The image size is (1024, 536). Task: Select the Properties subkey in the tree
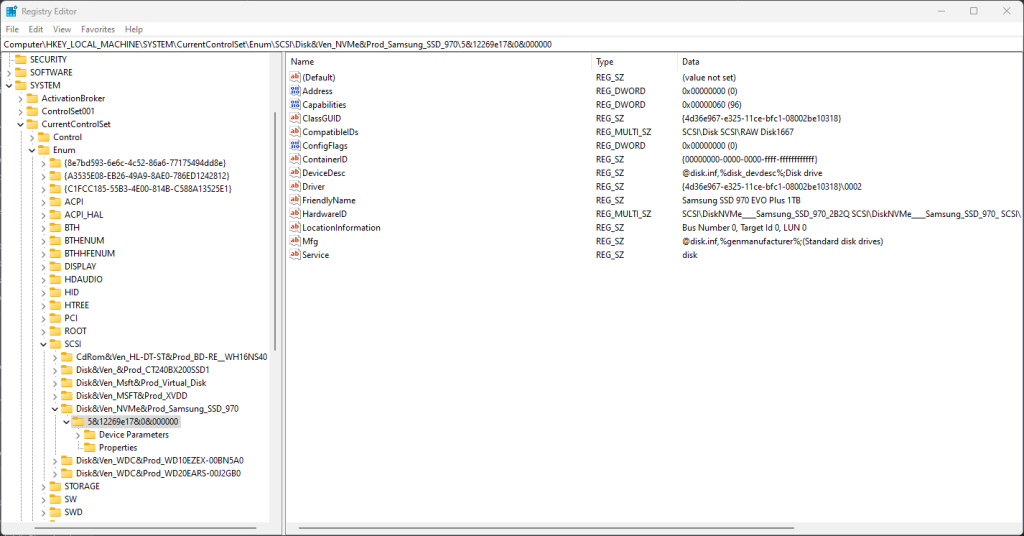pyautogui.click(x=118, y=448)
